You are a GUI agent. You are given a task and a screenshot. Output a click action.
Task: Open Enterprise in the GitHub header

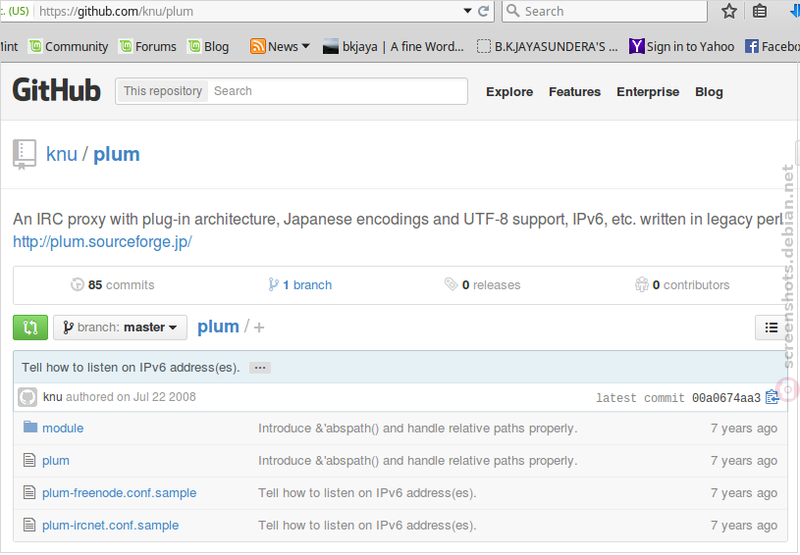pos(647,92)
